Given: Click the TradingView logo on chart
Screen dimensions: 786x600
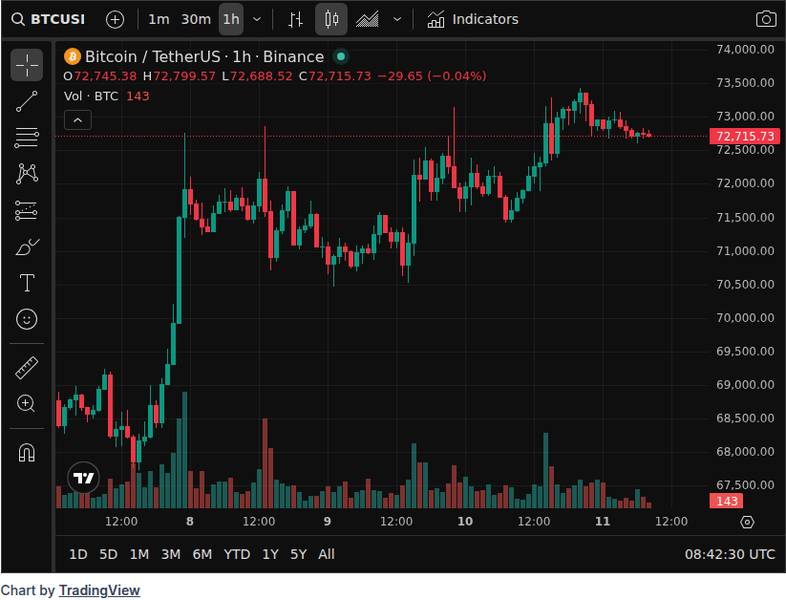Looking at the screenshot, I should [84, 478].
